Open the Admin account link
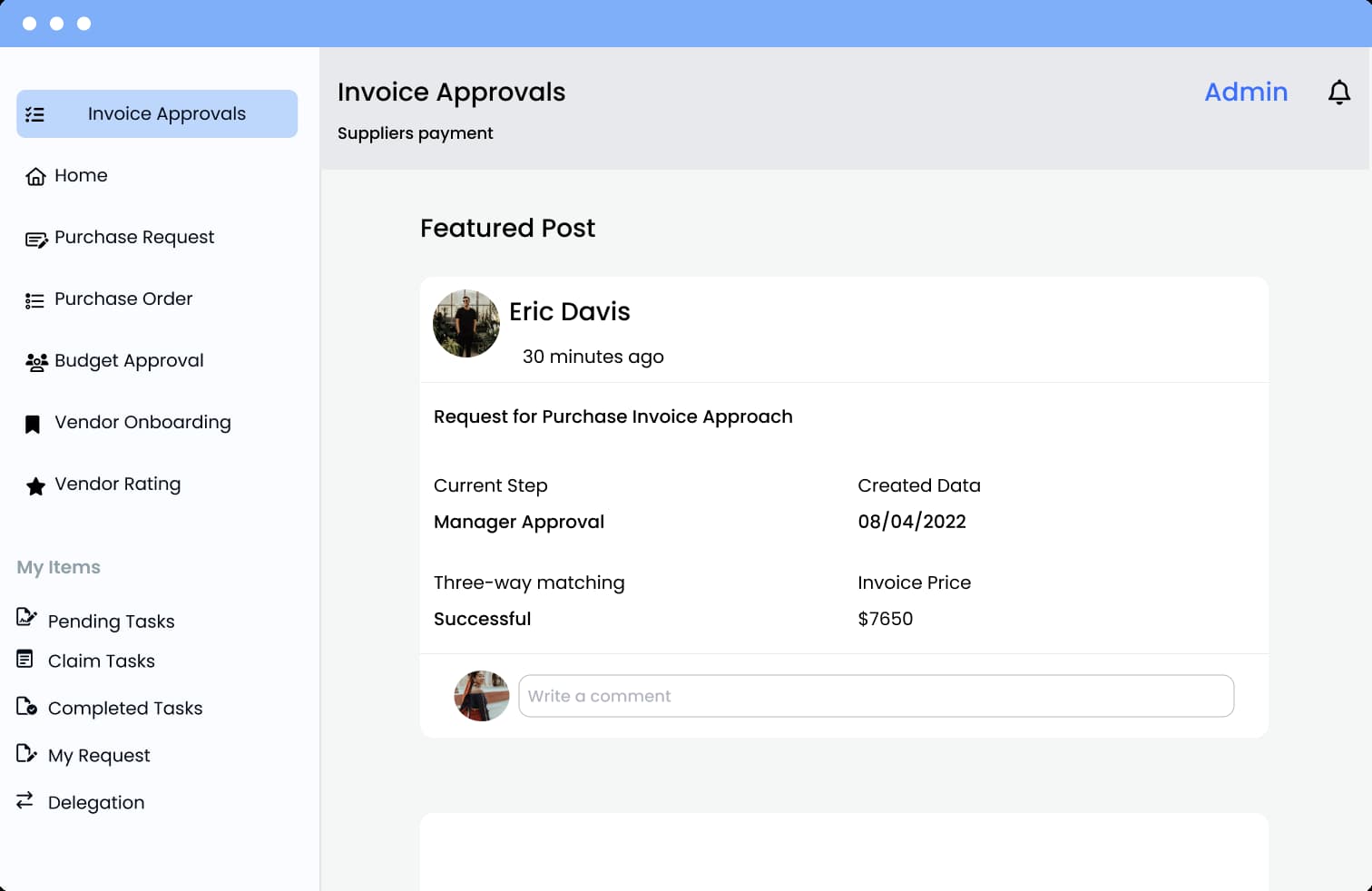 pyautogui.click(x=1245, y=93)
